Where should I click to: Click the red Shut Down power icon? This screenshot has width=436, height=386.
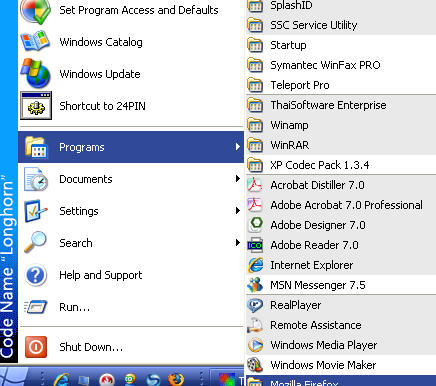tap(36, 347)
